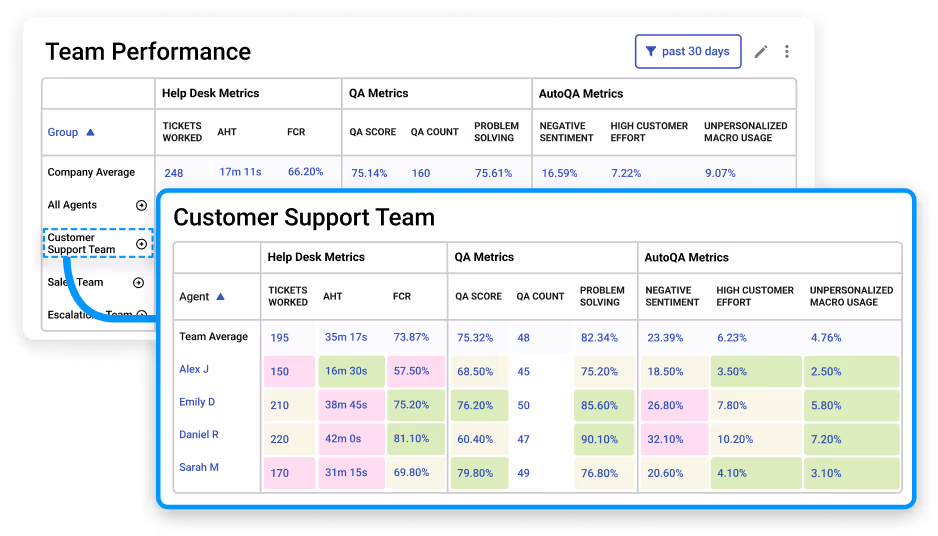Open Alex J agent link
The width and height of the screenshot is (938, 536).
coord(194,369)
